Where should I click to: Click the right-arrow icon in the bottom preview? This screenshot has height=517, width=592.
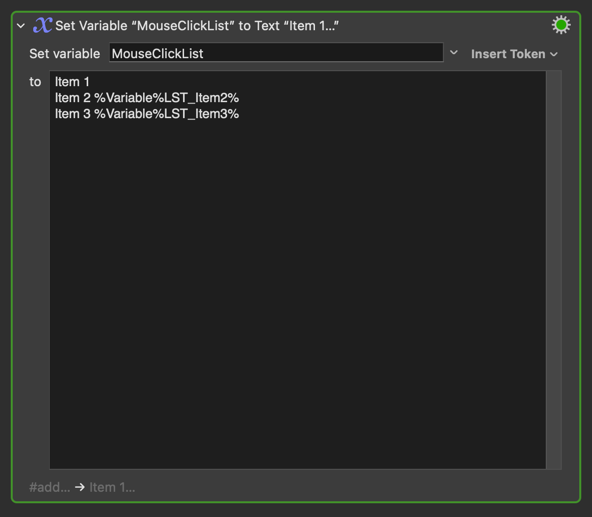(80, 487)
